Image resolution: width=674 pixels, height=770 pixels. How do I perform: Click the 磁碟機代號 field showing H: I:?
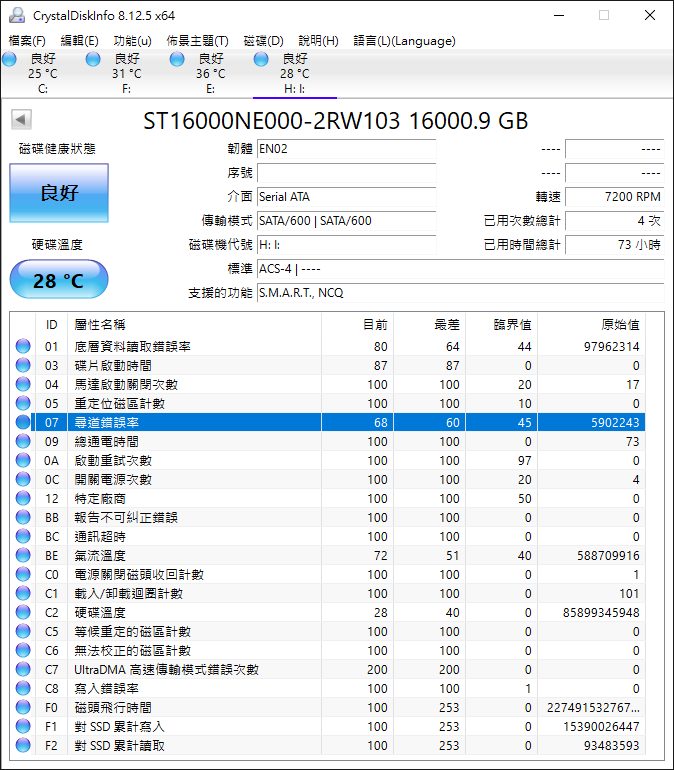[347, 245]
